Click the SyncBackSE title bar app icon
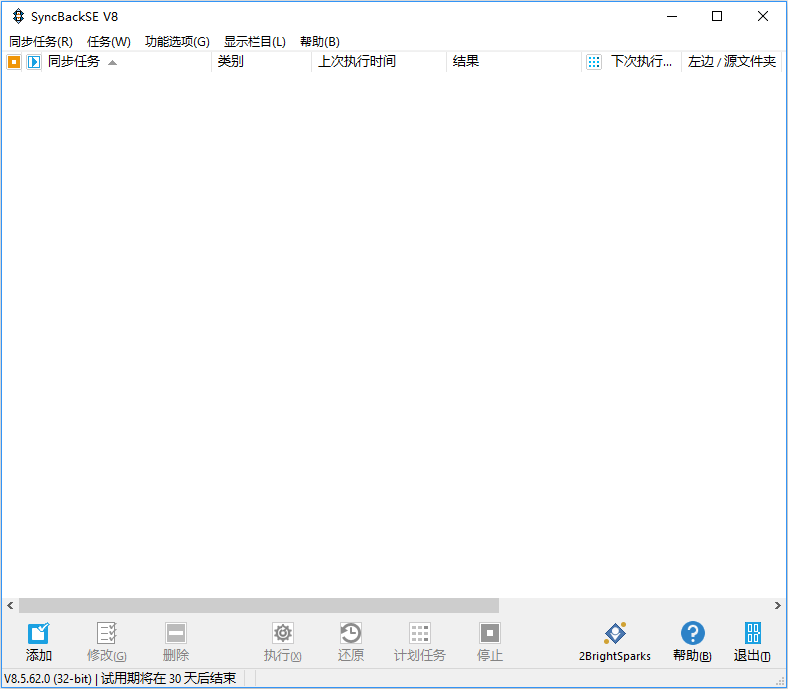Image resolution: width=788 pixels, height=689 pixels. click(x=19, y=17)
